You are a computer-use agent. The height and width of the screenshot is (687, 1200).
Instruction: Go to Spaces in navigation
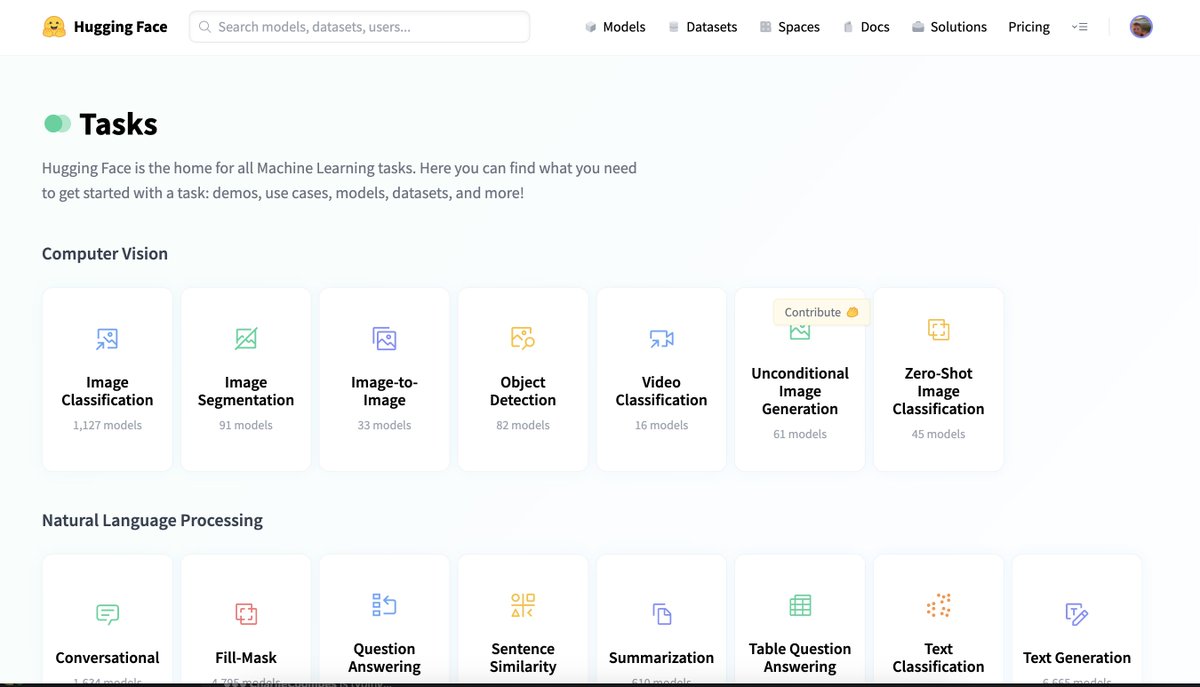(x=789, y=27)
